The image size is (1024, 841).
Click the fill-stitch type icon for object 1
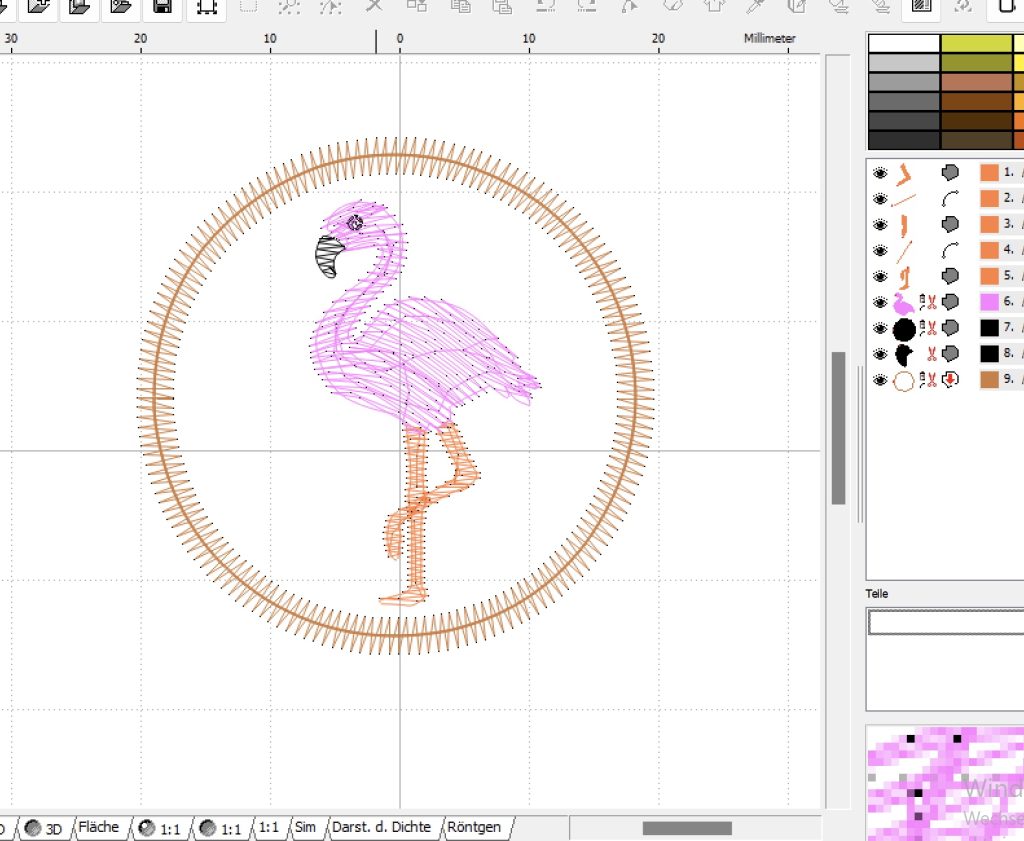click(950, 172)
